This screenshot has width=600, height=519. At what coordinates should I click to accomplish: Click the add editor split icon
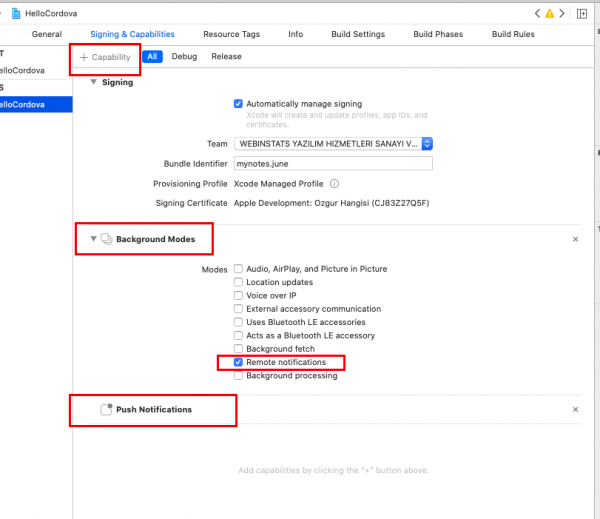pyautogui.click(x=582, y=14)
